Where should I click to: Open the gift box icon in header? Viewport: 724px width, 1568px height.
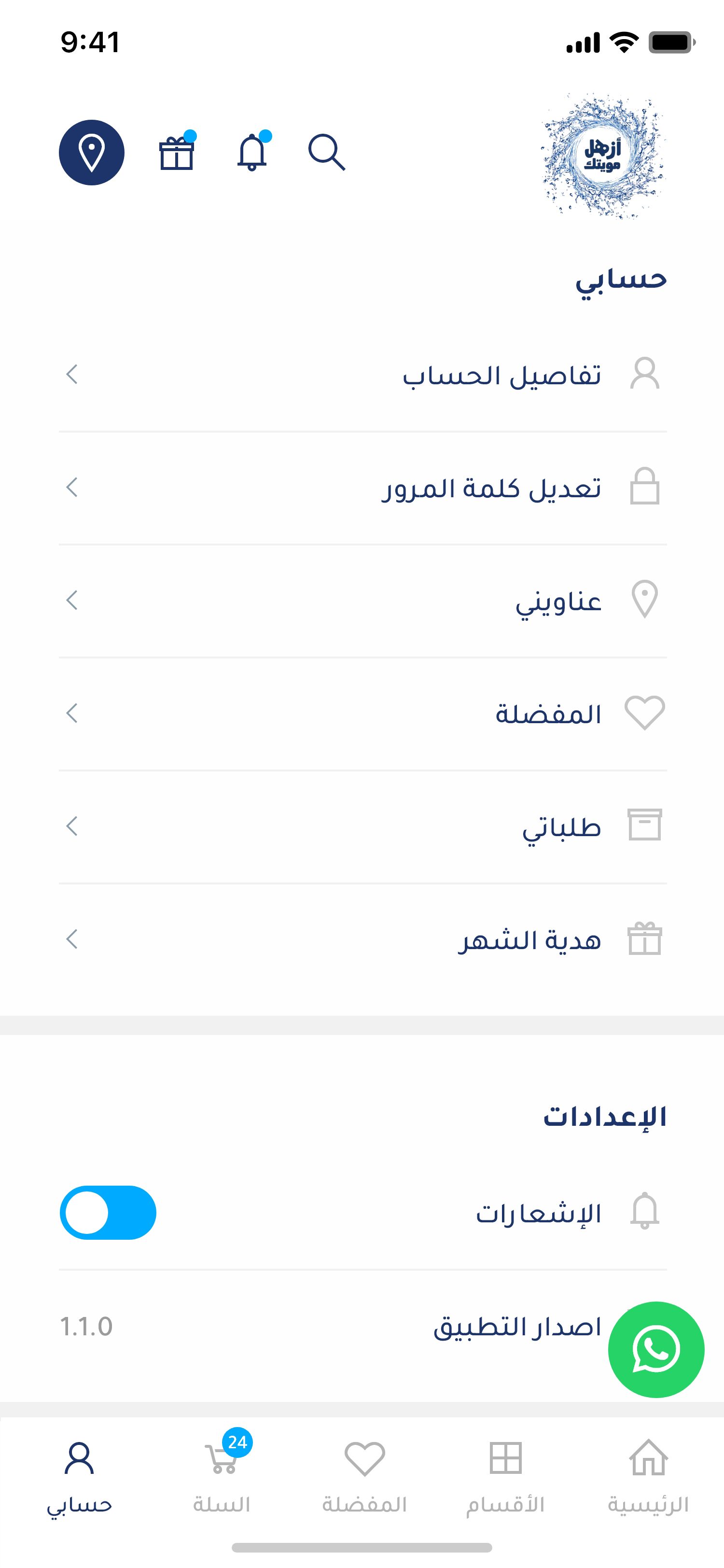(177, 153)
